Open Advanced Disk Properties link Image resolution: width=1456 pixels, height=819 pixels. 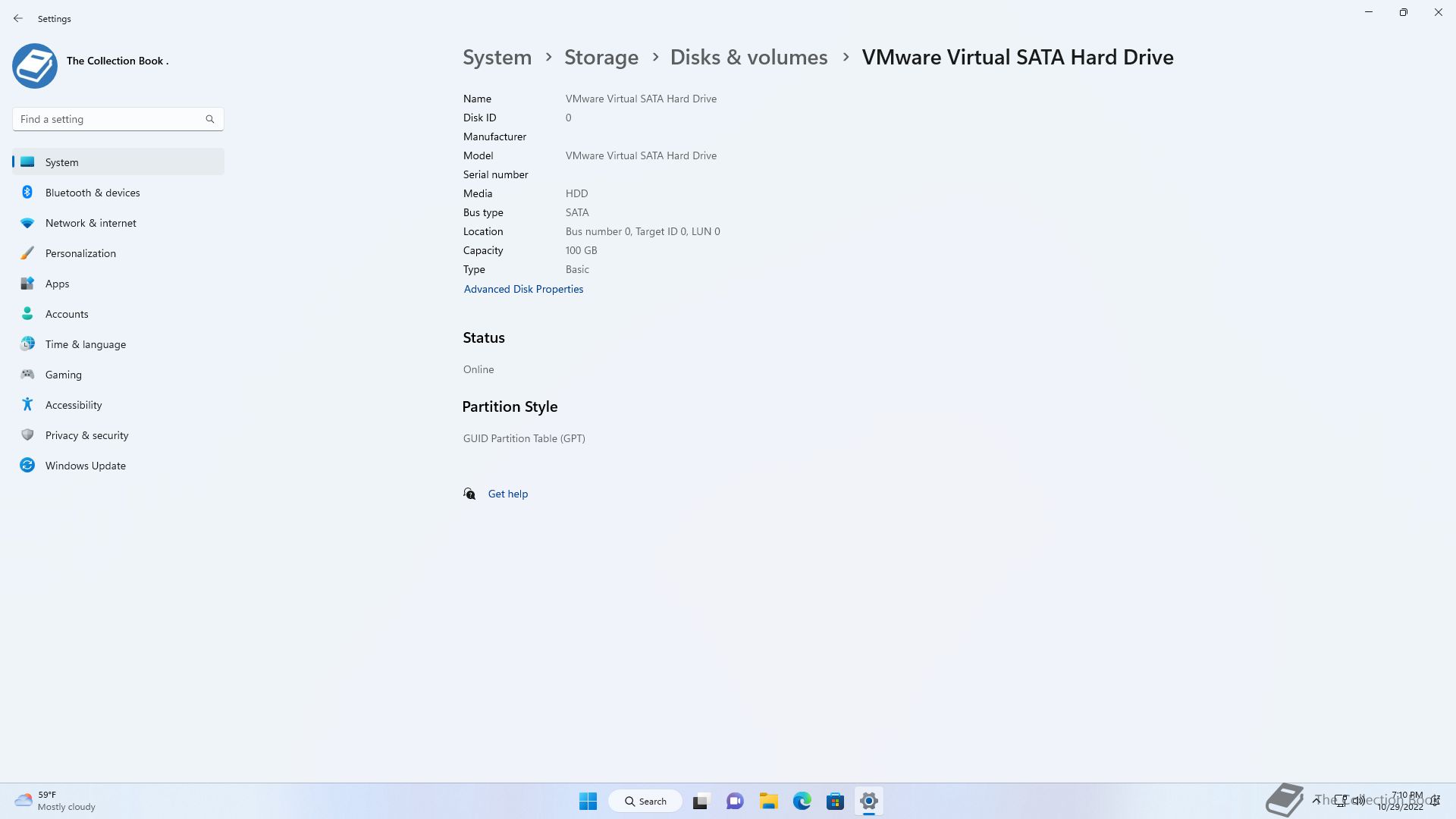523,289
